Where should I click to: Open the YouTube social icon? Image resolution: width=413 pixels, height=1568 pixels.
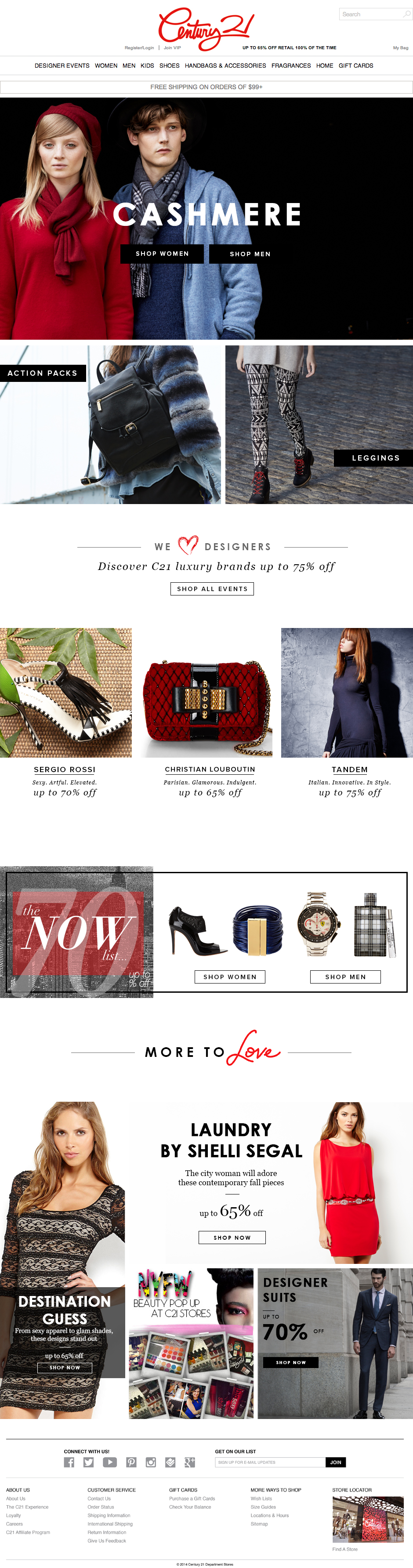(109, 1463)
